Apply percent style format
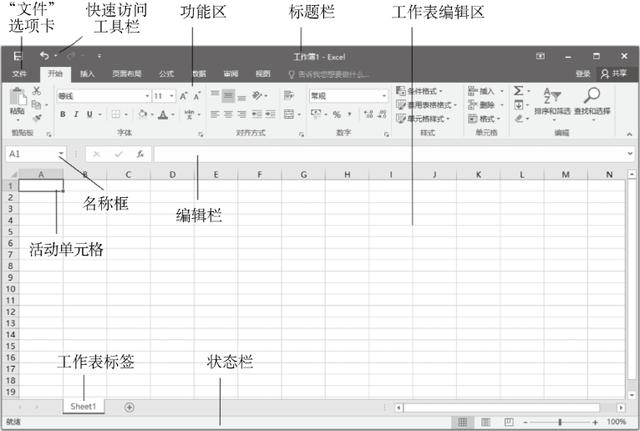The width and height of the screenshot is (640, 431). (x=337, y=114)
